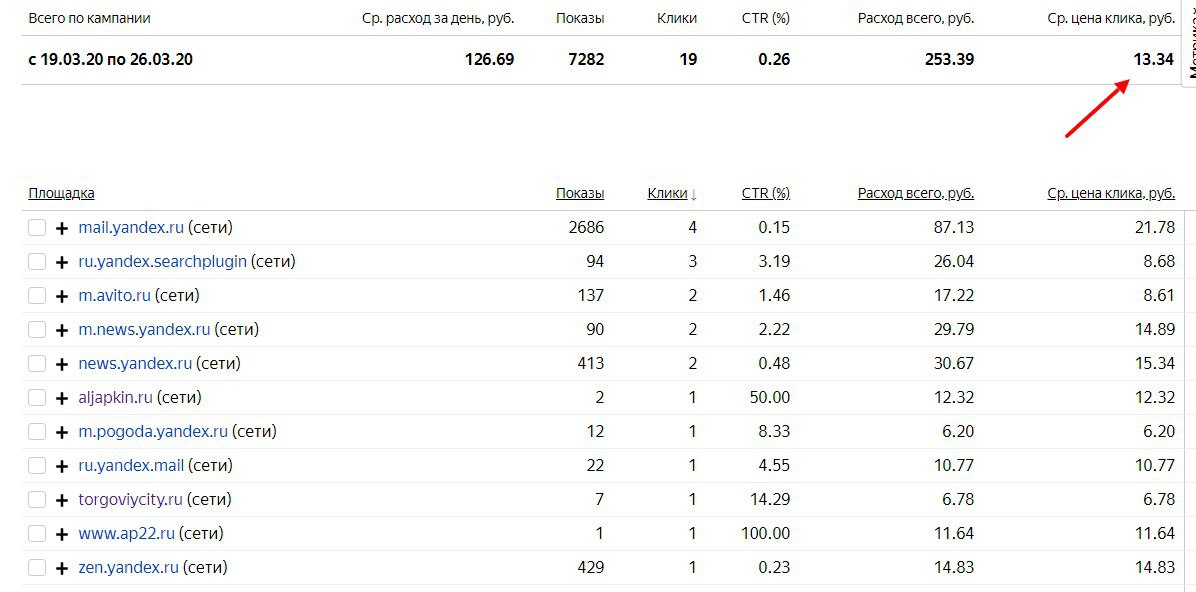Screen dimensions: 1196x592
Task: Expand the m.avito.ru row details
Action: tap(62, 296)
